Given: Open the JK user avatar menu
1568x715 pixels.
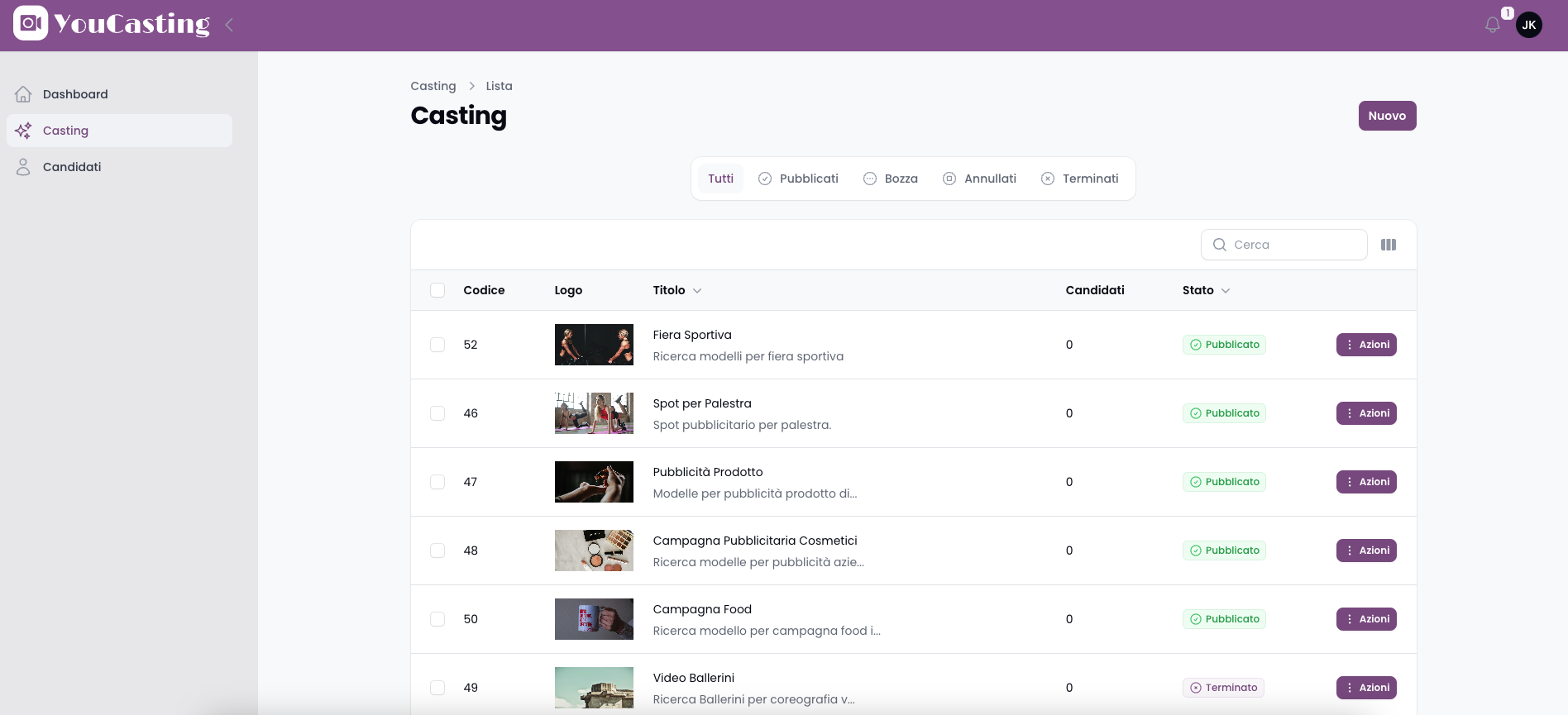Looking at the screenshot, I should [1529, 25].
